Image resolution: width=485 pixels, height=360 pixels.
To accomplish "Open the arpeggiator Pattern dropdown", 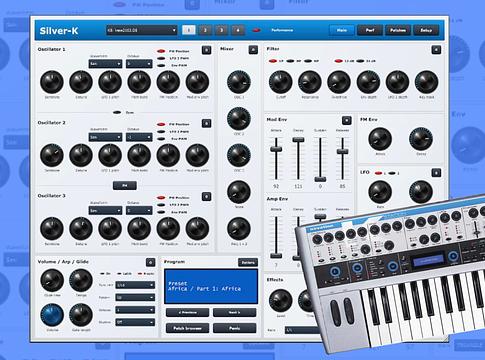I will coord(135,297).
